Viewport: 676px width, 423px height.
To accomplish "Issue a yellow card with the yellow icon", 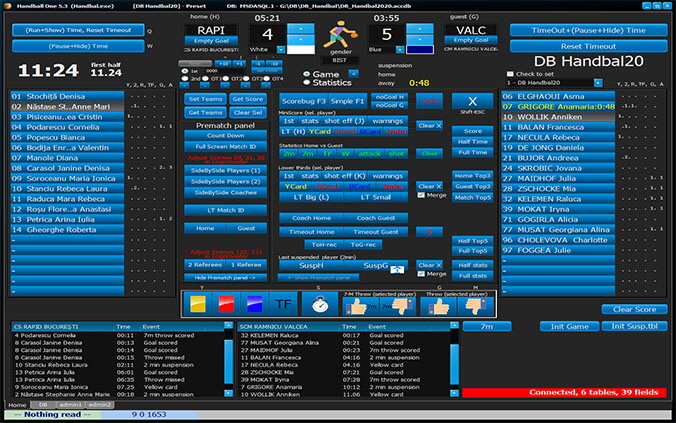I will click(x=197, y=304).
